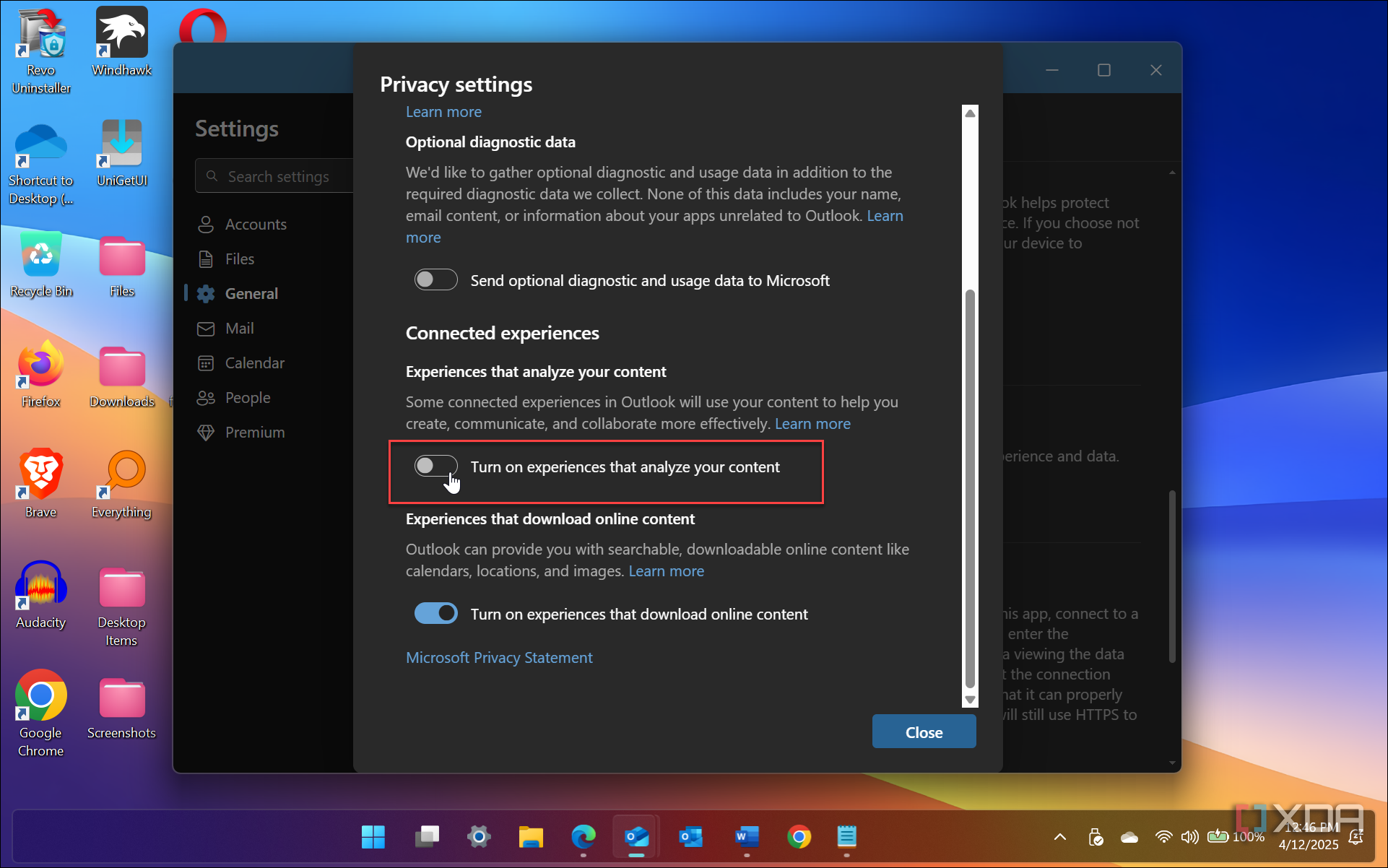The image size is (1388, 868).
Task: Open Microsoft Edge from the taskbar
Action: point(583,837)
